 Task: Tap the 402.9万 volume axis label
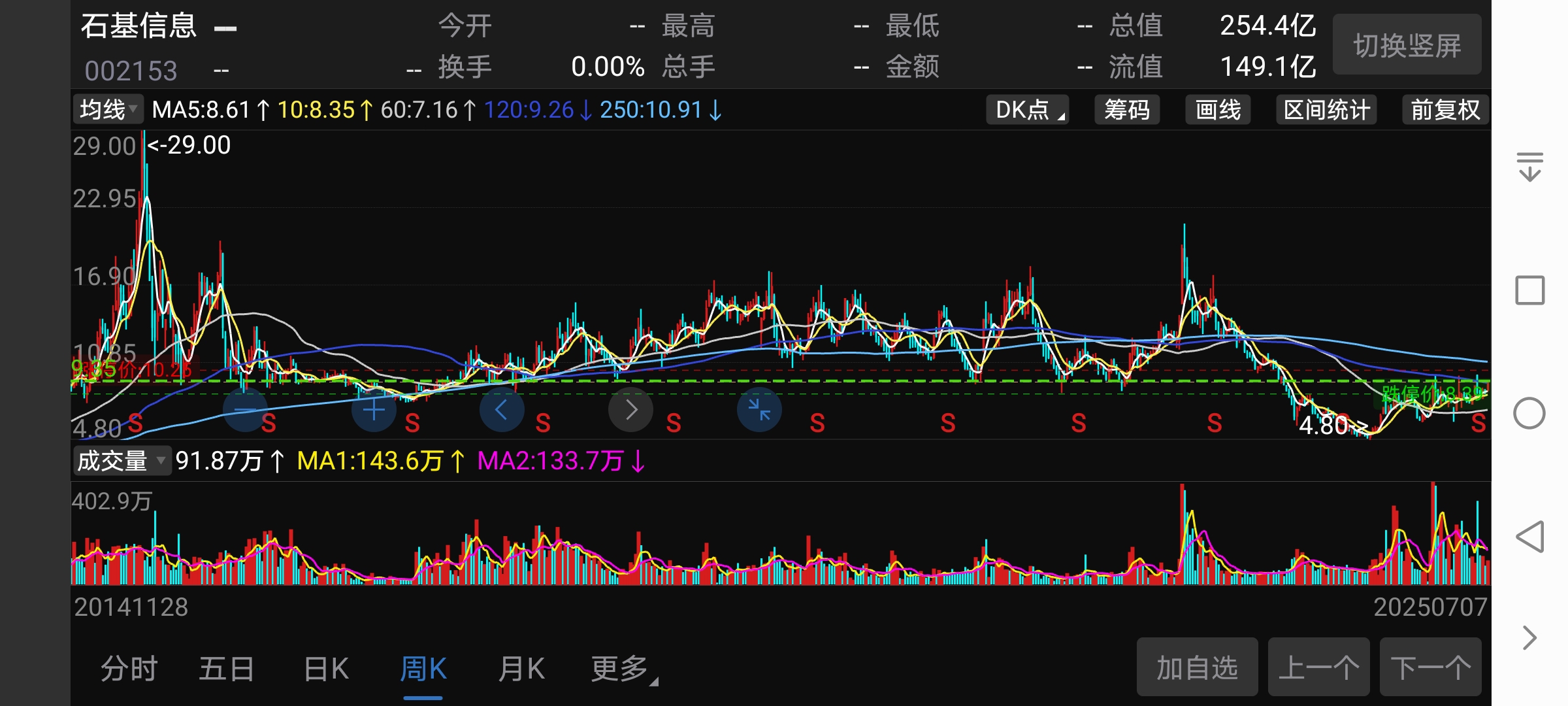click(112, 501)
